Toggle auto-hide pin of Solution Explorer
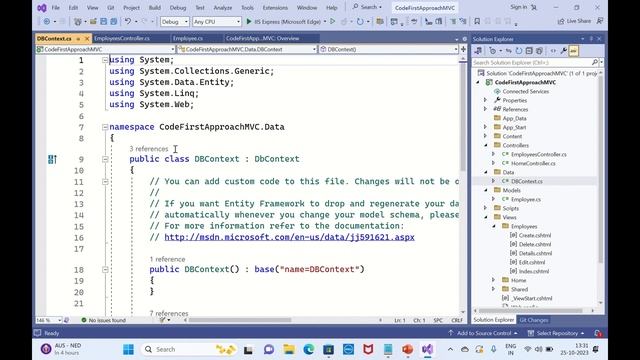This screenshot has height=360, width=640. (x=591, y=39)
